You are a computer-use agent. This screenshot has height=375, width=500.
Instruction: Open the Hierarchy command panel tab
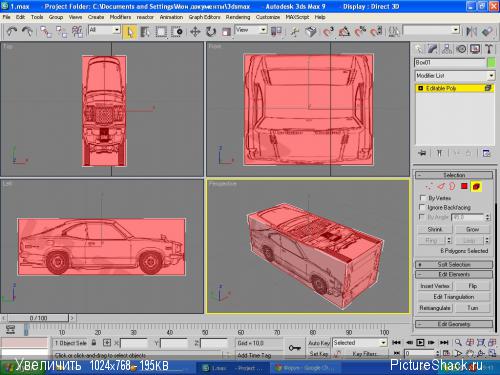[x=447, y=49]
